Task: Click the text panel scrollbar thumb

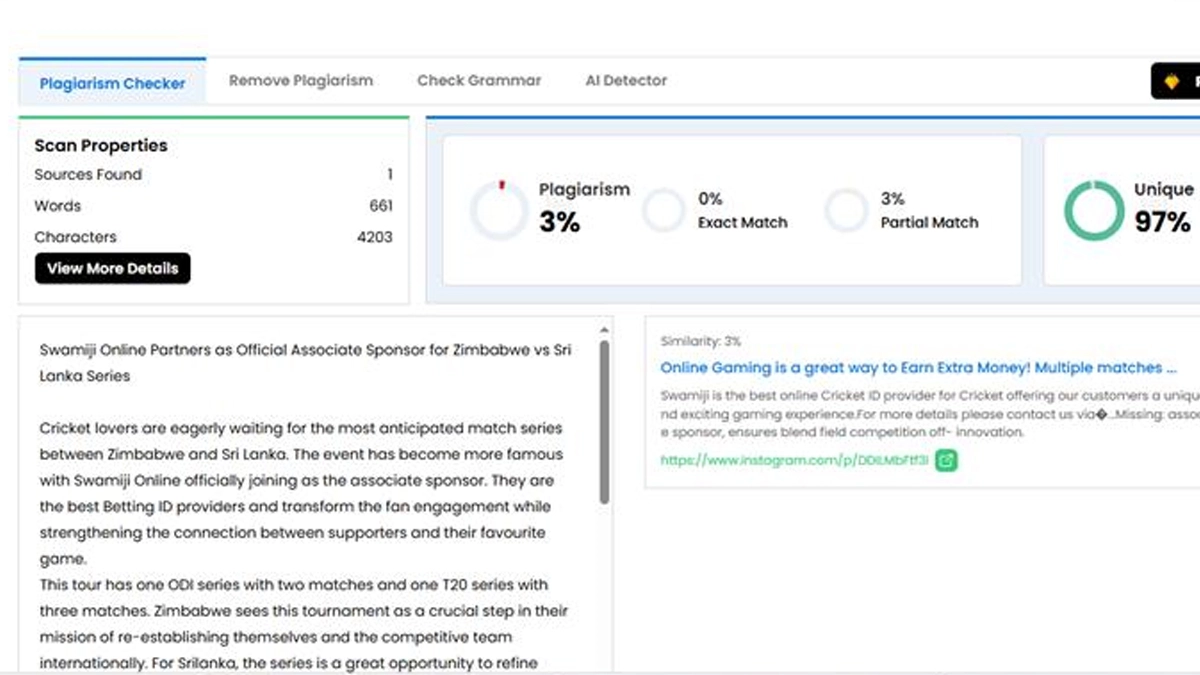Action: click(604, 420)
